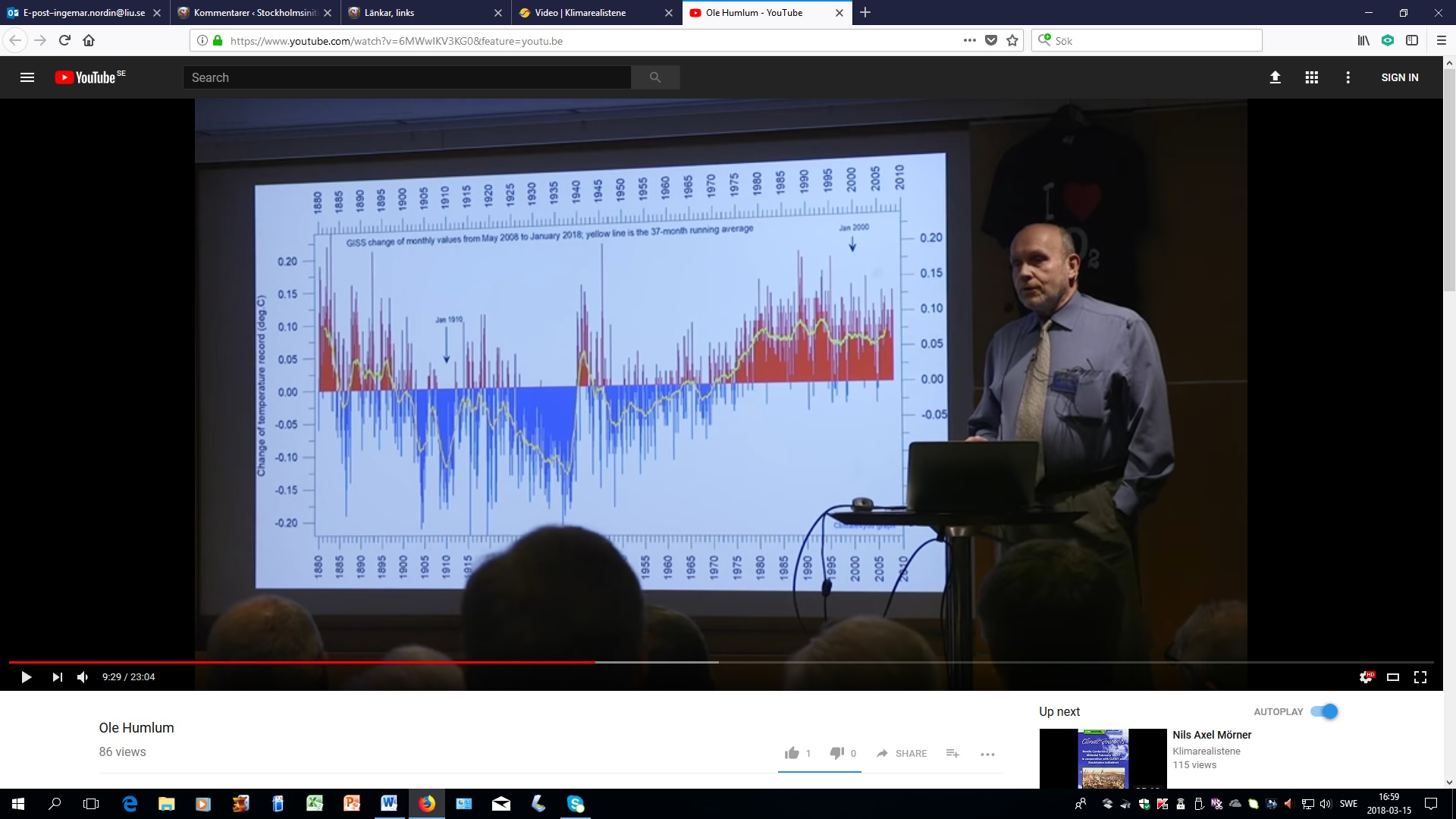Open page actions ellipsis in address bar

click(x=969, y=40)
